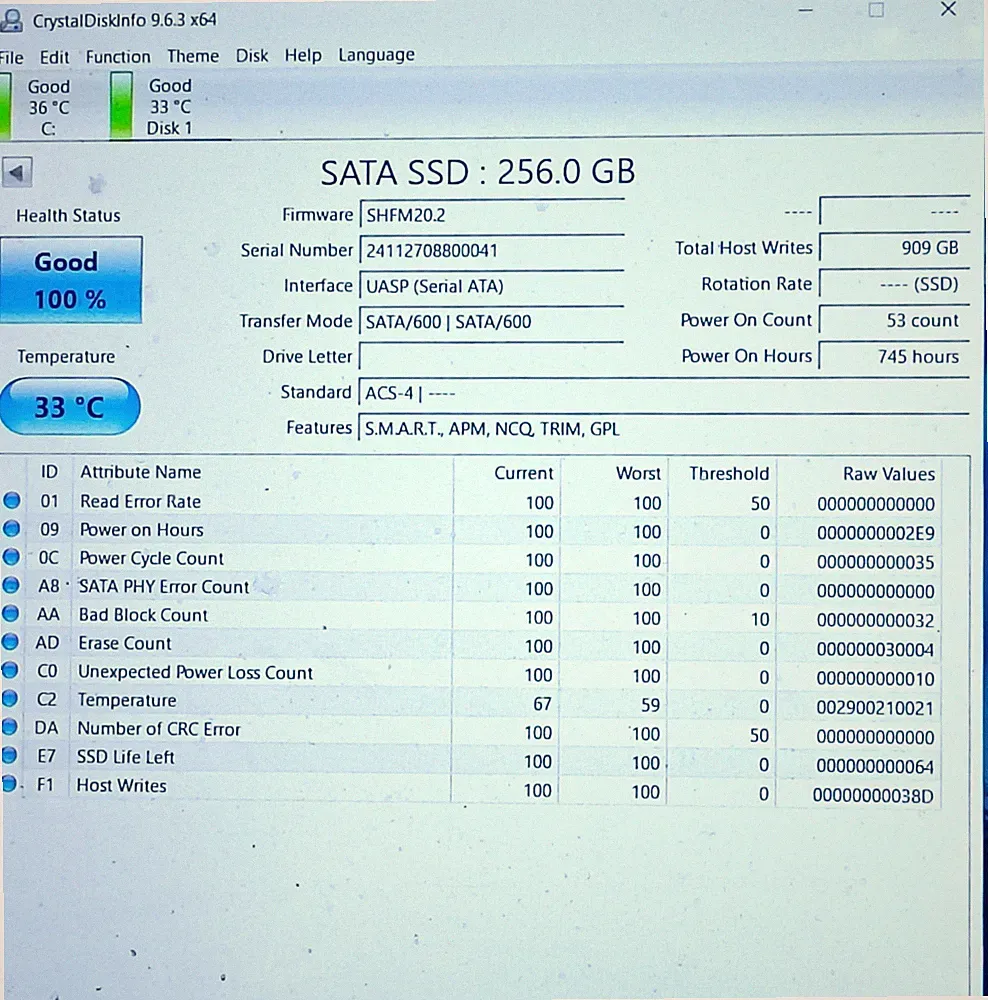Click the previous disk arrow button
988x1000 pixels.
pos(17,172)
